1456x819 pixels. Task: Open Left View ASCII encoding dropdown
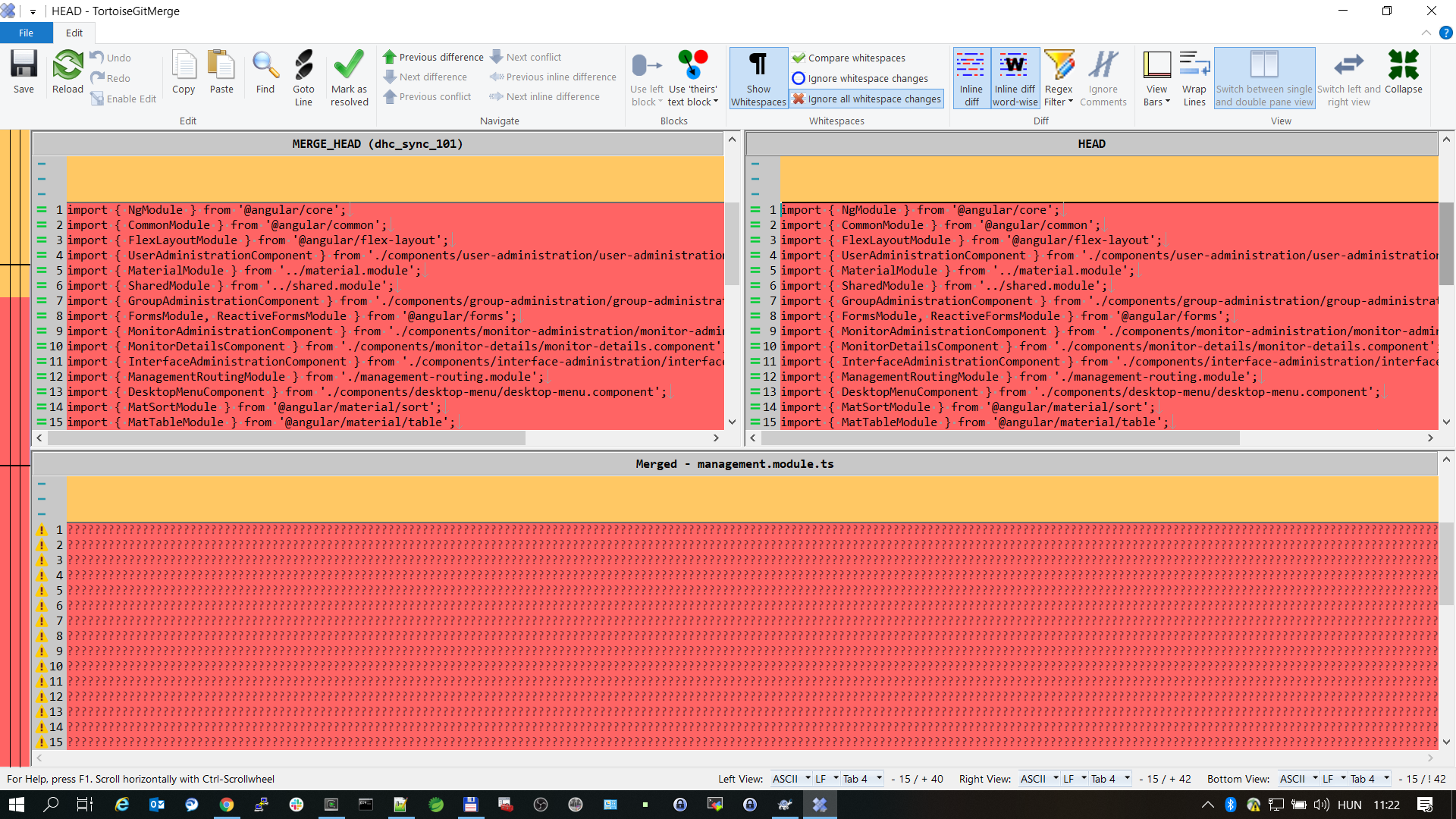(791, 779)
